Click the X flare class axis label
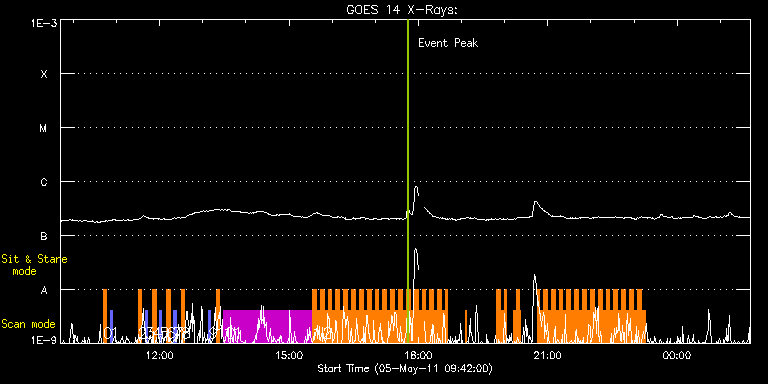768x384 pixels. [44, 74]
